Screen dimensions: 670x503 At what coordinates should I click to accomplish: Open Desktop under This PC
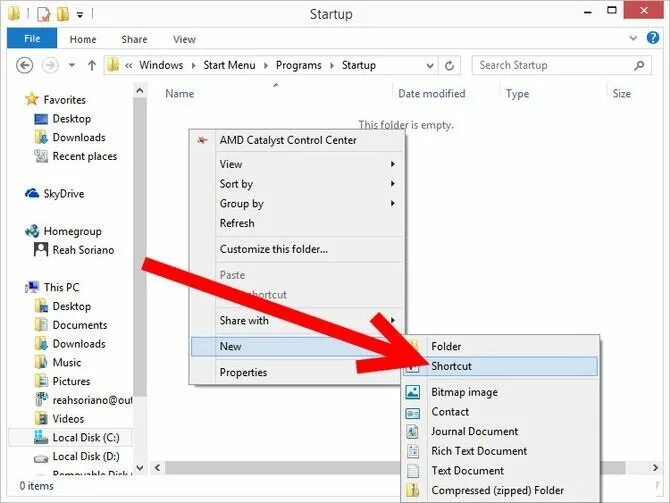click(62, 306)
